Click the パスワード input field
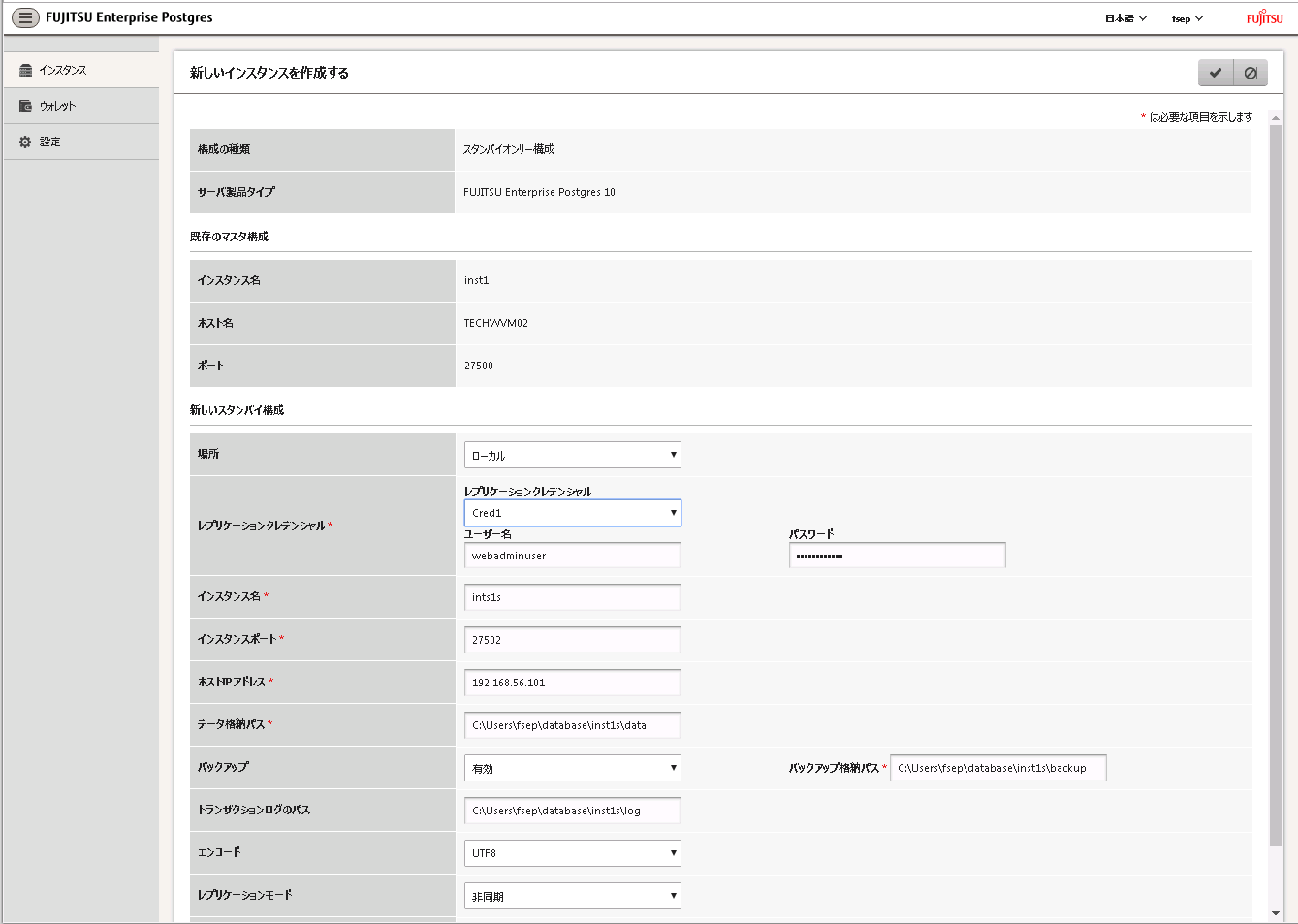 tap(898, 556)
